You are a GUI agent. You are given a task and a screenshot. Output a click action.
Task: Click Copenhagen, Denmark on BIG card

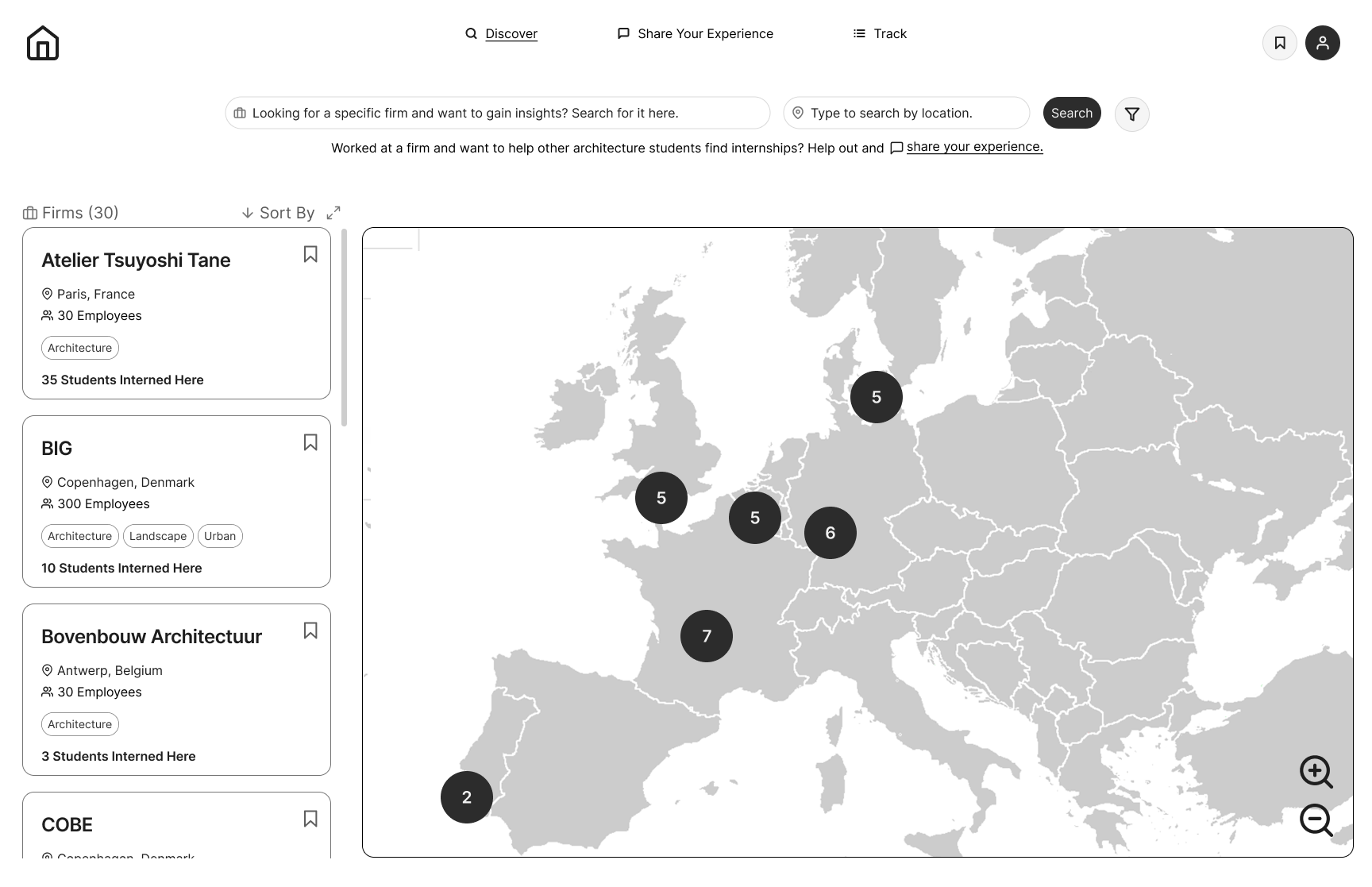pyautogui.click(x=125, y=482)
